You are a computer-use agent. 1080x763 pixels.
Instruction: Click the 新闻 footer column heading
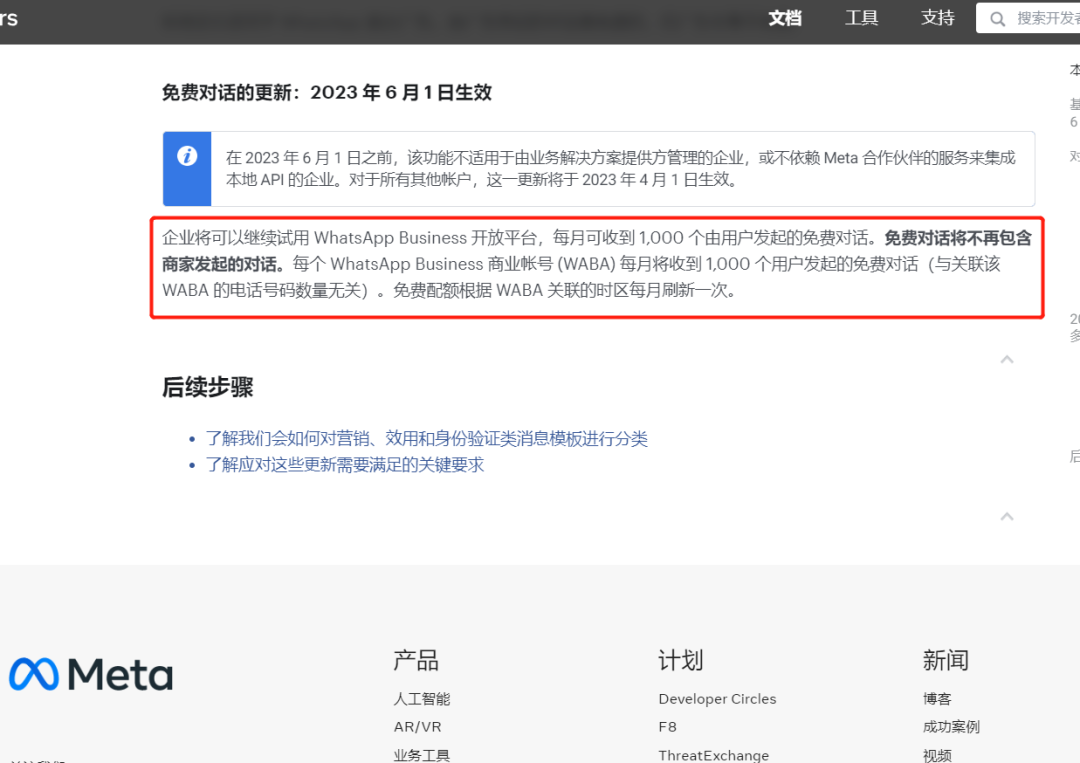(x=945, y=660)
